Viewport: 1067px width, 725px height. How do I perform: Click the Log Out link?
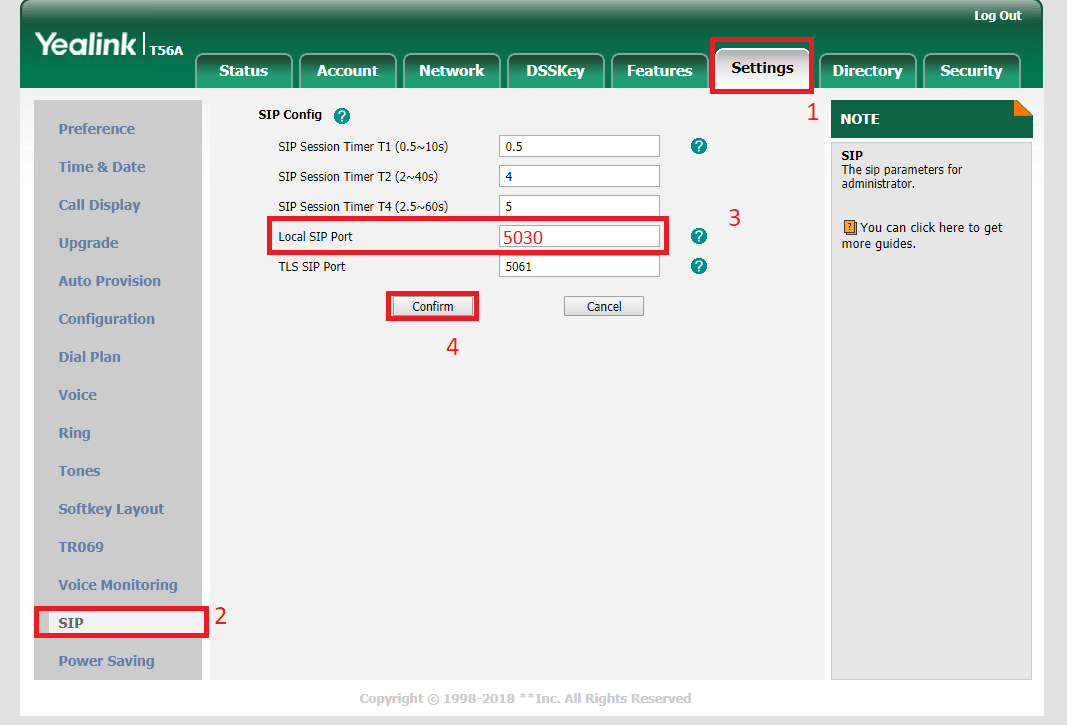point(998,16)
